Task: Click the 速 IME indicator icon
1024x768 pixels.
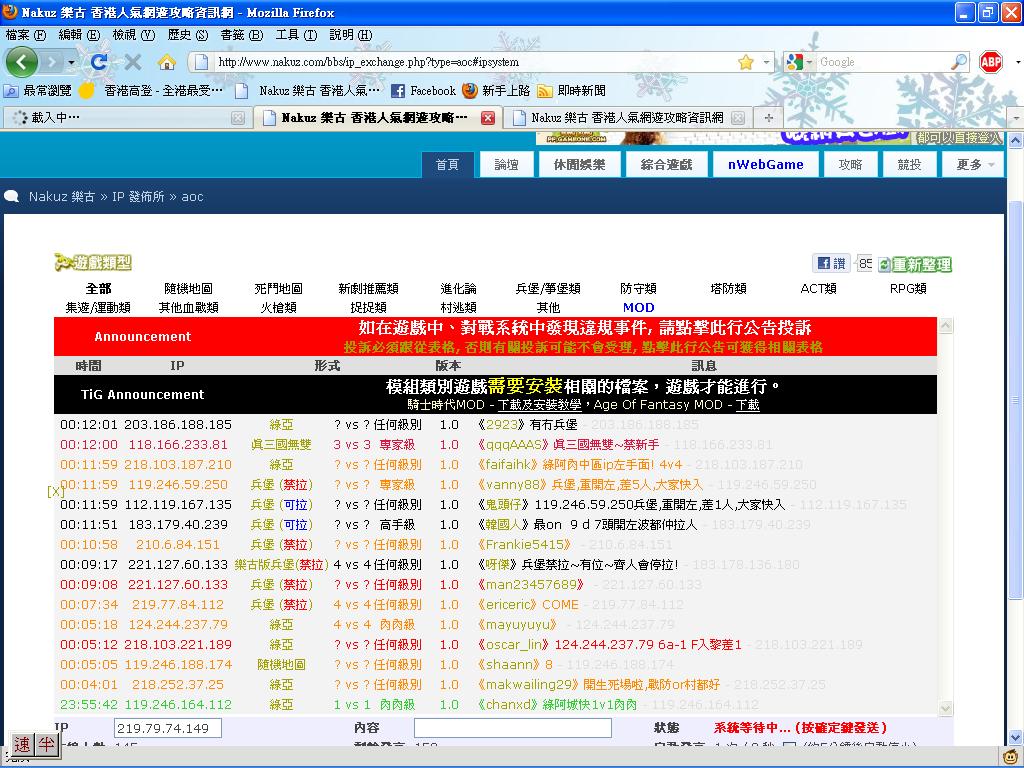Action: (22, 744)
